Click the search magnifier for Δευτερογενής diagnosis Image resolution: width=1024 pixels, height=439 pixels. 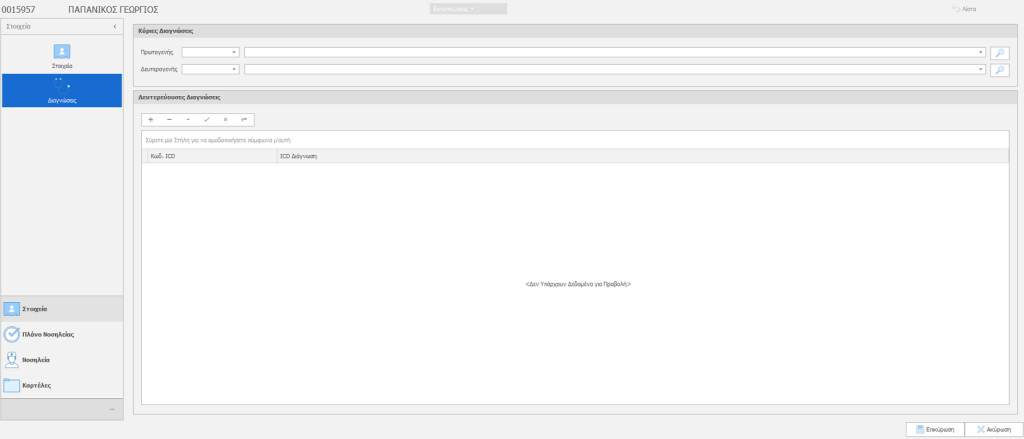(x=999, y=69)
